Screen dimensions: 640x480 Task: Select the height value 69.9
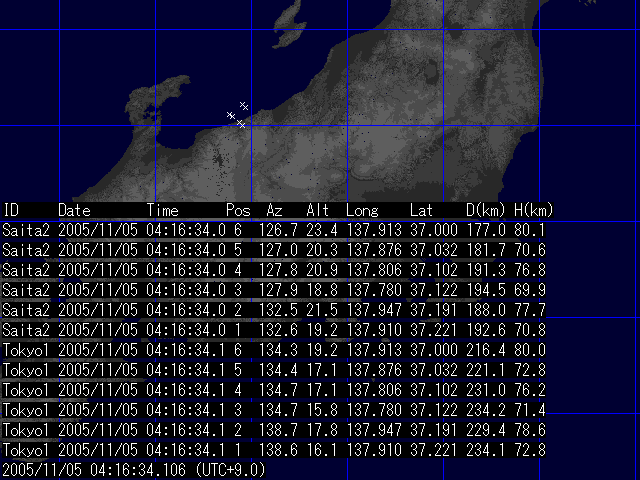tap(530, 290)
